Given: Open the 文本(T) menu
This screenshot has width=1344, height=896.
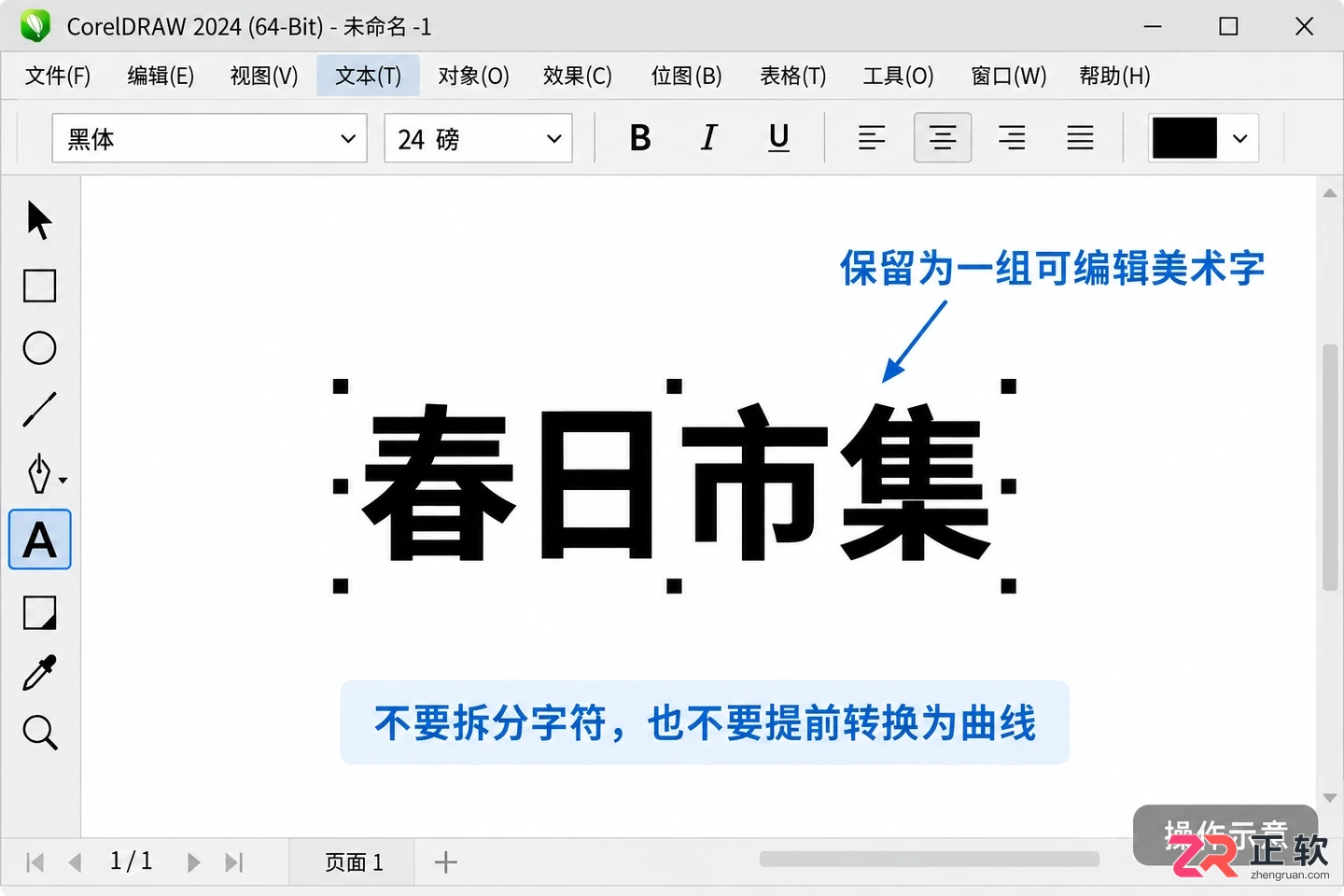Looking at the screenshot, I should [x=368, y=76].
